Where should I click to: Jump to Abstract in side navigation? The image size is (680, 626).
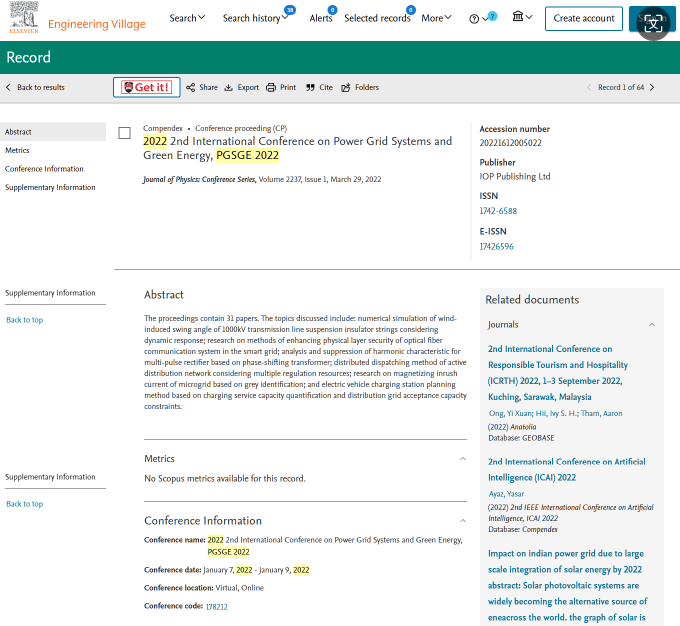53,131
